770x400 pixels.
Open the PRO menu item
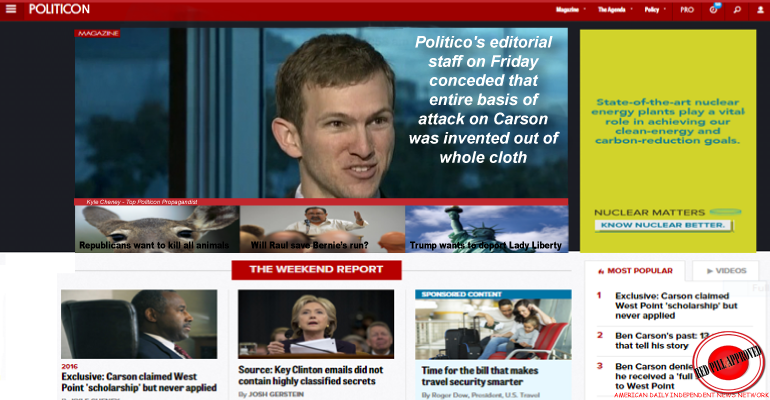coord(687,9)
